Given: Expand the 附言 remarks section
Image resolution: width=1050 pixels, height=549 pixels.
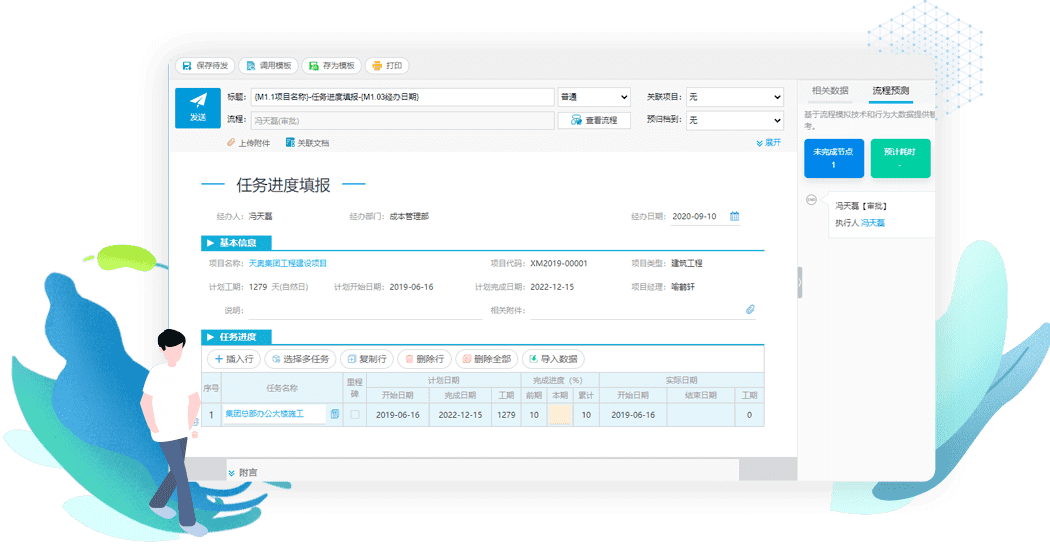Looking at the screenshot, I should [x=242, y=473].
